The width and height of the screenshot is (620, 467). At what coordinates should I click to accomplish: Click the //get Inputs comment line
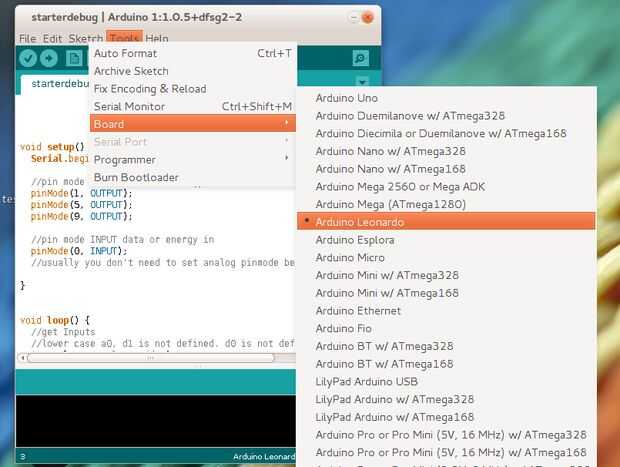pyautogui.click(x=63, y=332)
